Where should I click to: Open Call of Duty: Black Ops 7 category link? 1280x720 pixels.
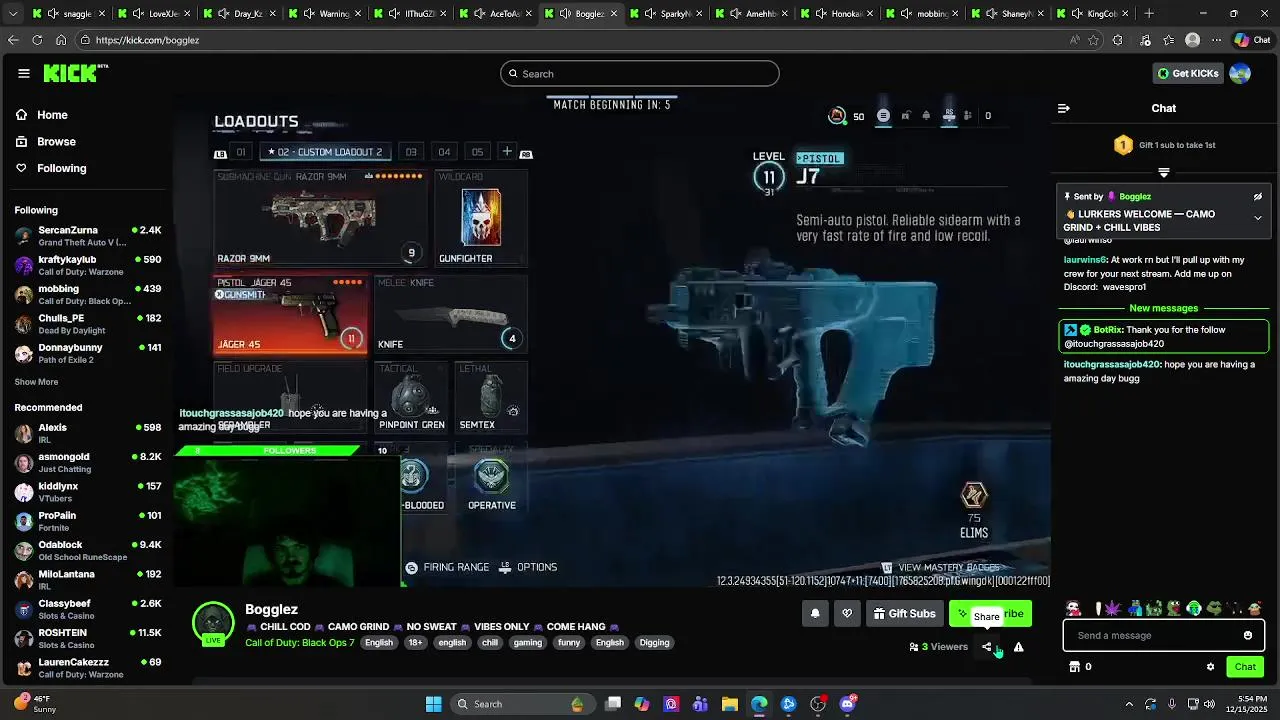pyautogui.click(x=299, y=643)
